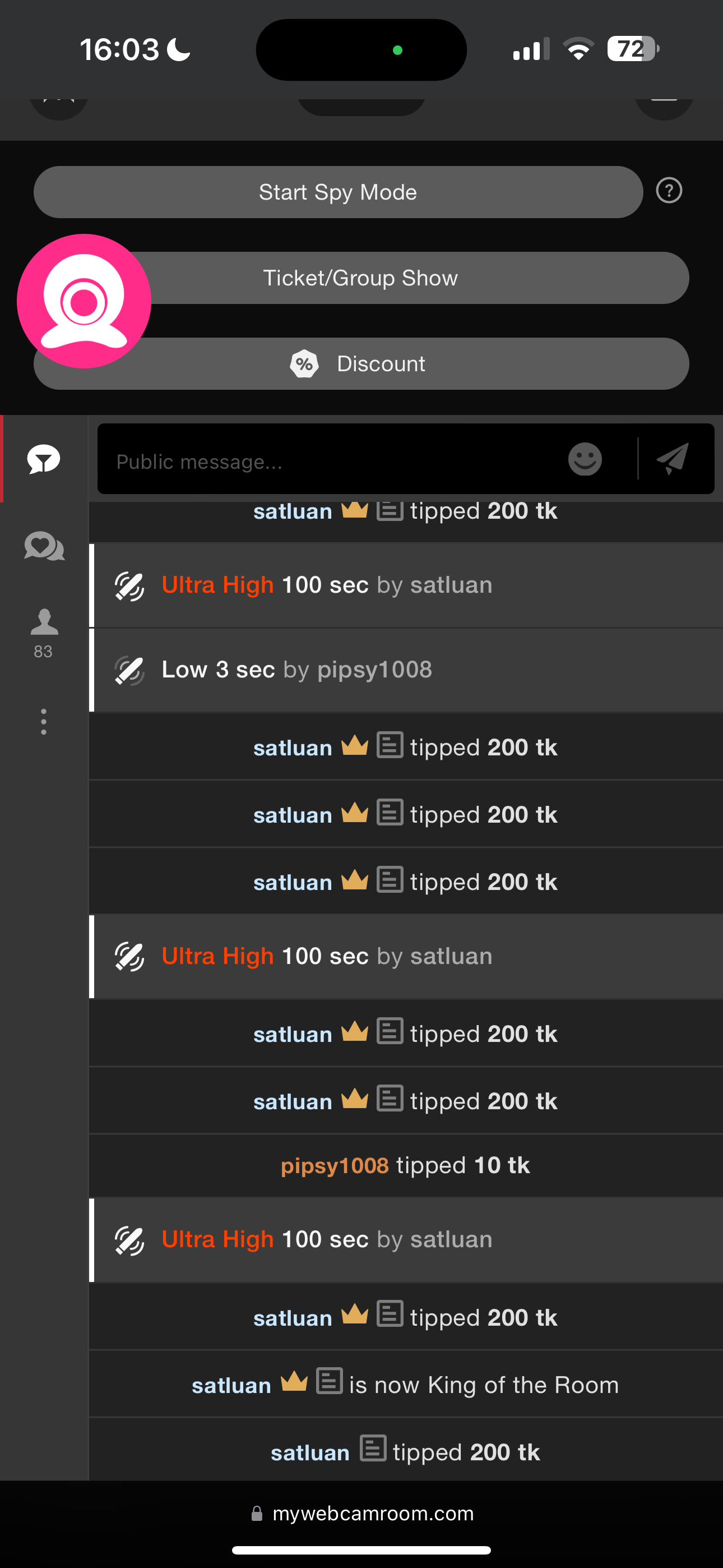Open pipsy1008 username in tip message
Image resolution: width=723 pixels, height=1568 pixels.
(335, 1166)
